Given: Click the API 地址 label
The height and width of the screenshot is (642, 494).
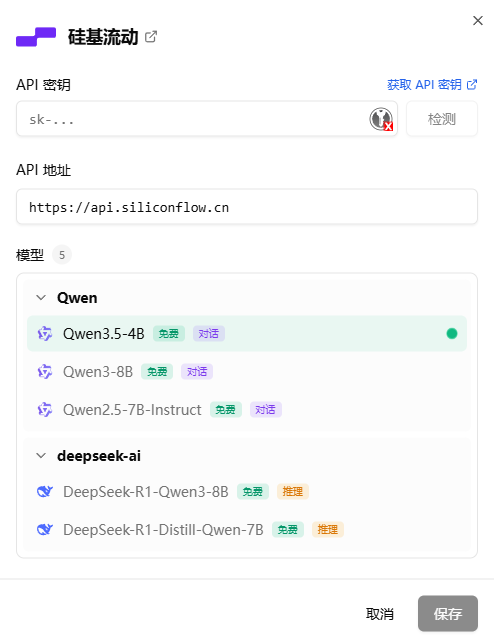Looking at the screenshot, I should point(43,170).
